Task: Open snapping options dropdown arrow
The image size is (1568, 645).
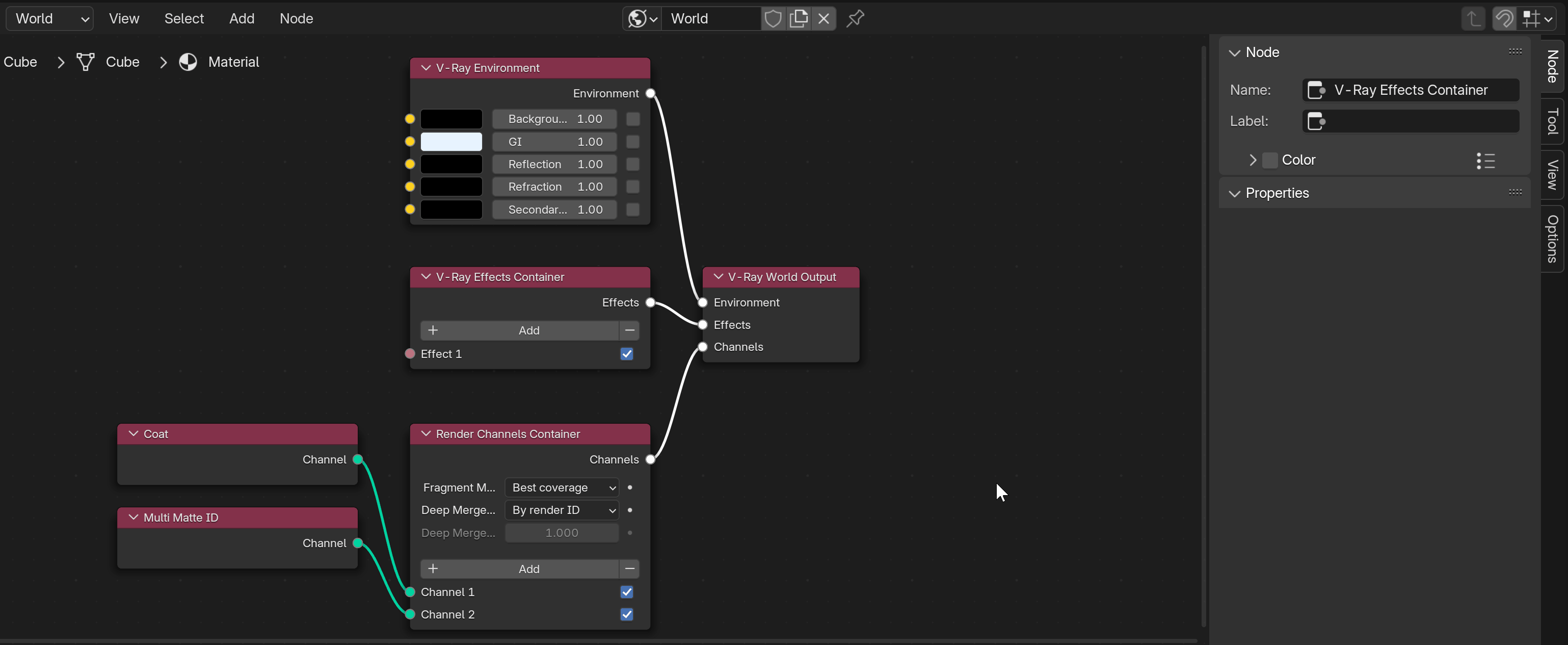Action: click(1549, 19)
